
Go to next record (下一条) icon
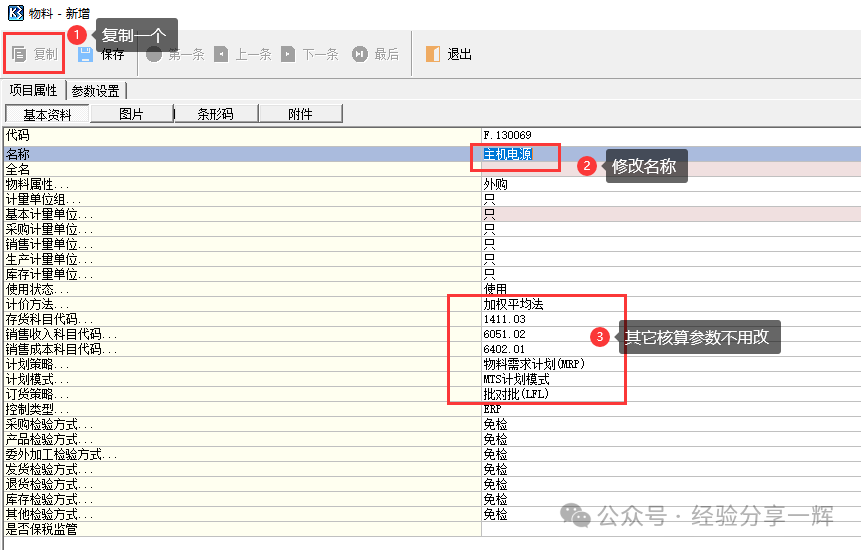pos(288,54)
